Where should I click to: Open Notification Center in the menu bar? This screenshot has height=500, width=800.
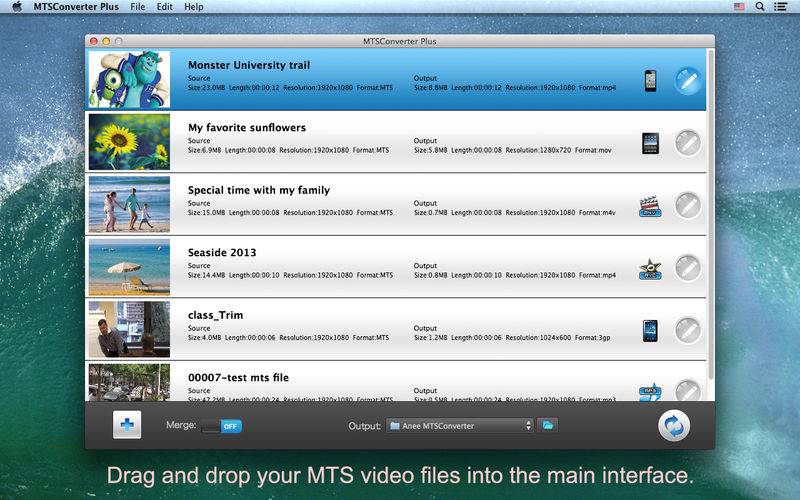click(x=780, y=7)
